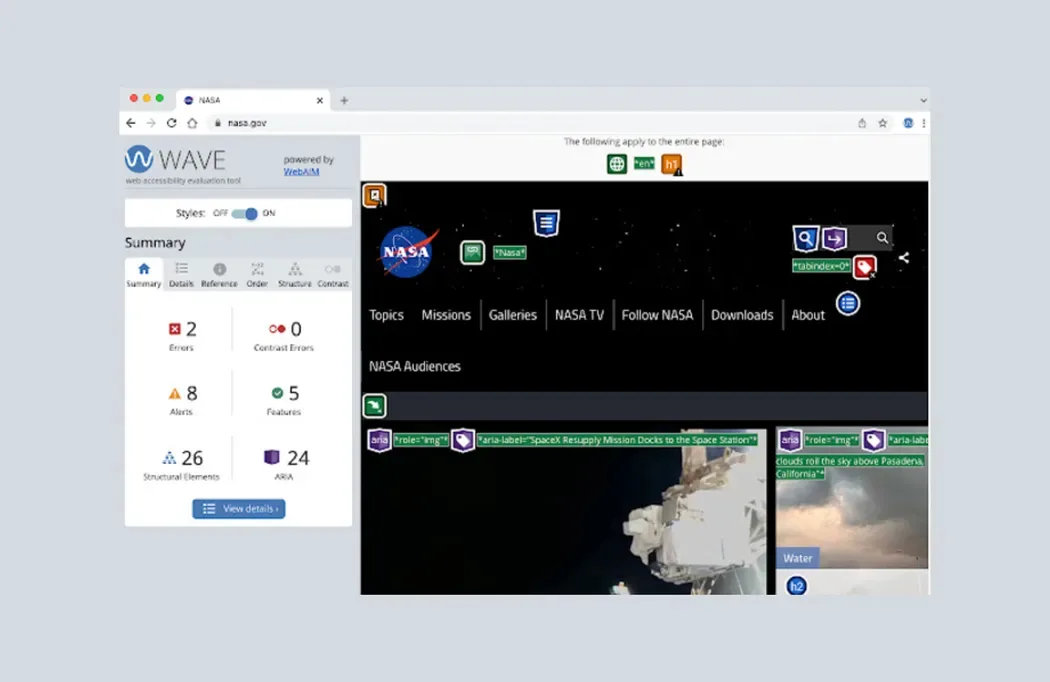Click the green link icon below NASA Audiences

click(x=375, y=406)
